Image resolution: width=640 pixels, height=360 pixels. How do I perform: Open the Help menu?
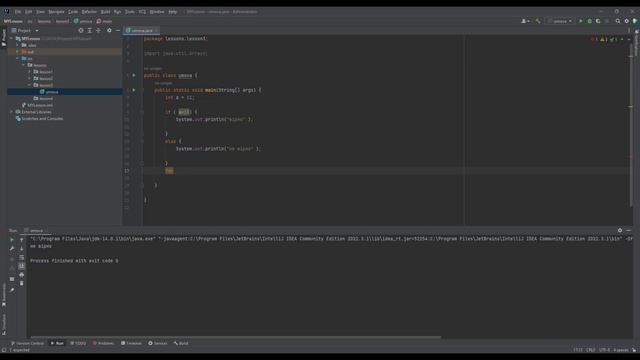click(x=173, y=12)
